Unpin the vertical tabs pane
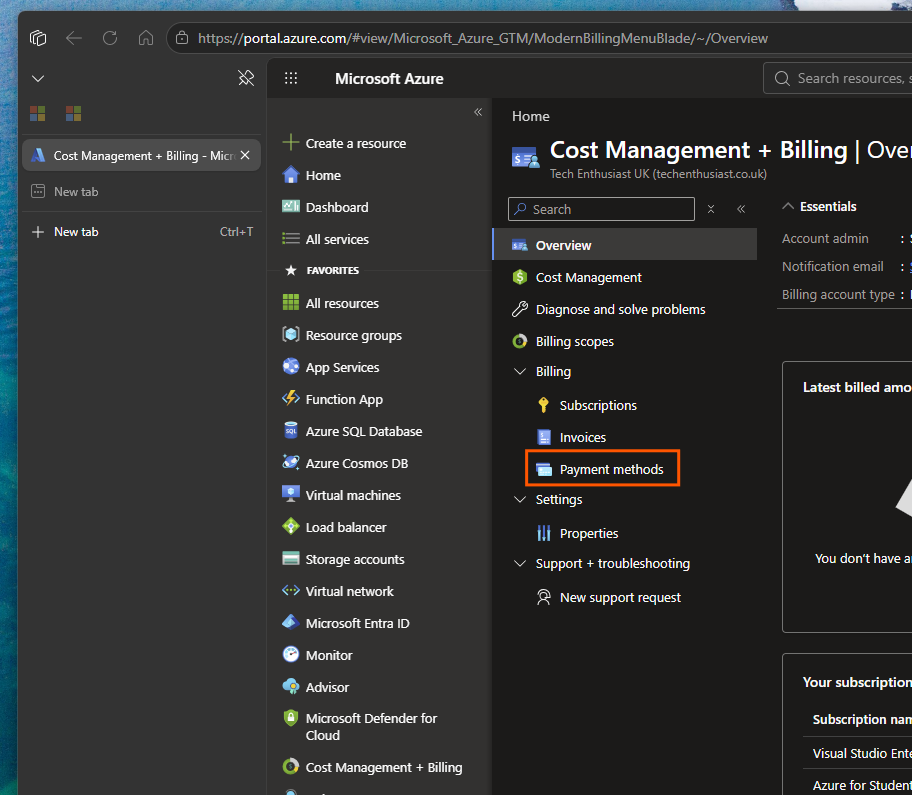912x795 pixels. pyautogui.click(x=246, y=78)
